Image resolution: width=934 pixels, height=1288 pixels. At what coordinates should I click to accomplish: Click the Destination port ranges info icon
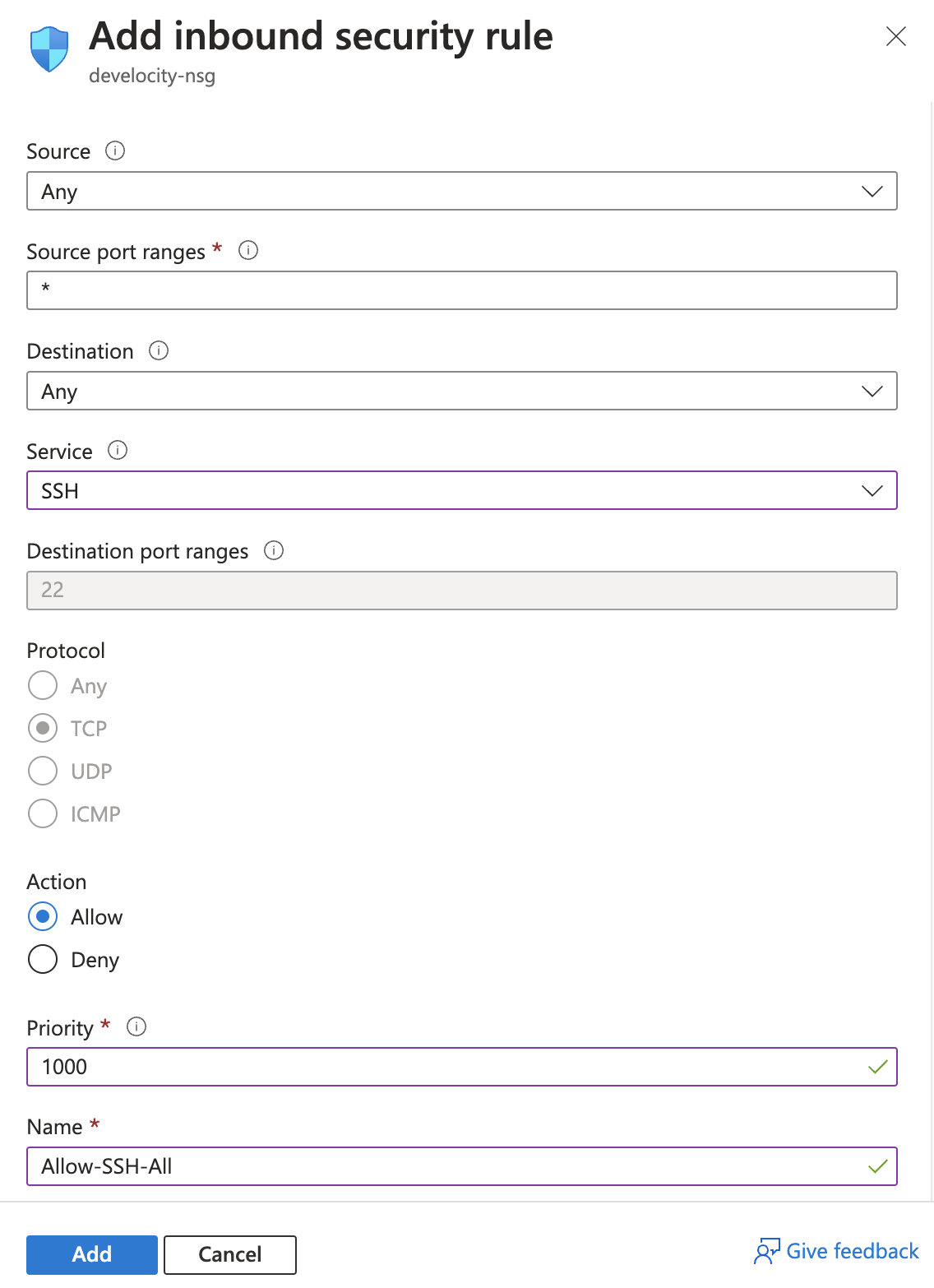(274, 550)
